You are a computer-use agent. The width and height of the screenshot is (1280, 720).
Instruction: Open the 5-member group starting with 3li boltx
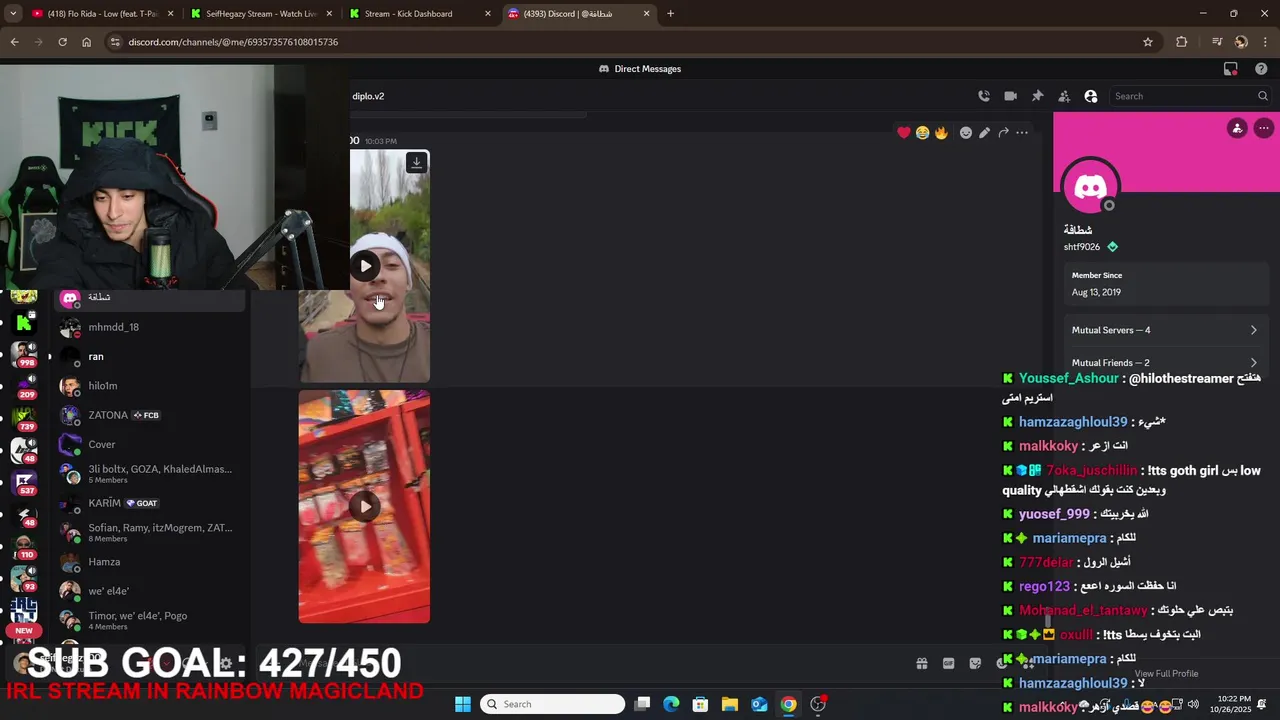pos(150,474)
